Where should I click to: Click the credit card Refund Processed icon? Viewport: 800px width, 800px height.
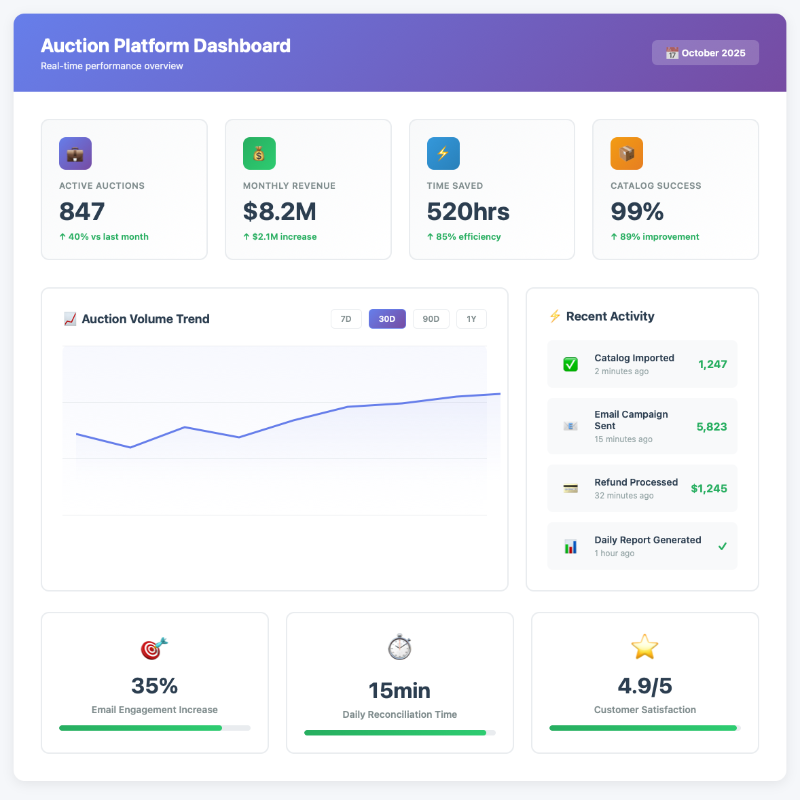pyautogui.click(x=570, y=488)
